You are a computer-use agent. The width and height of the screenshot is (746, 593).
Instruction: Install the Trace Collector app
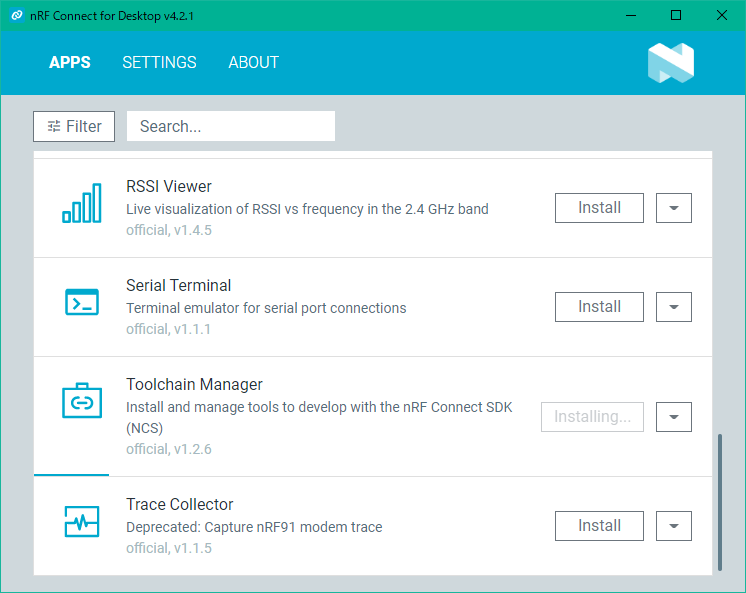(599, 526)
